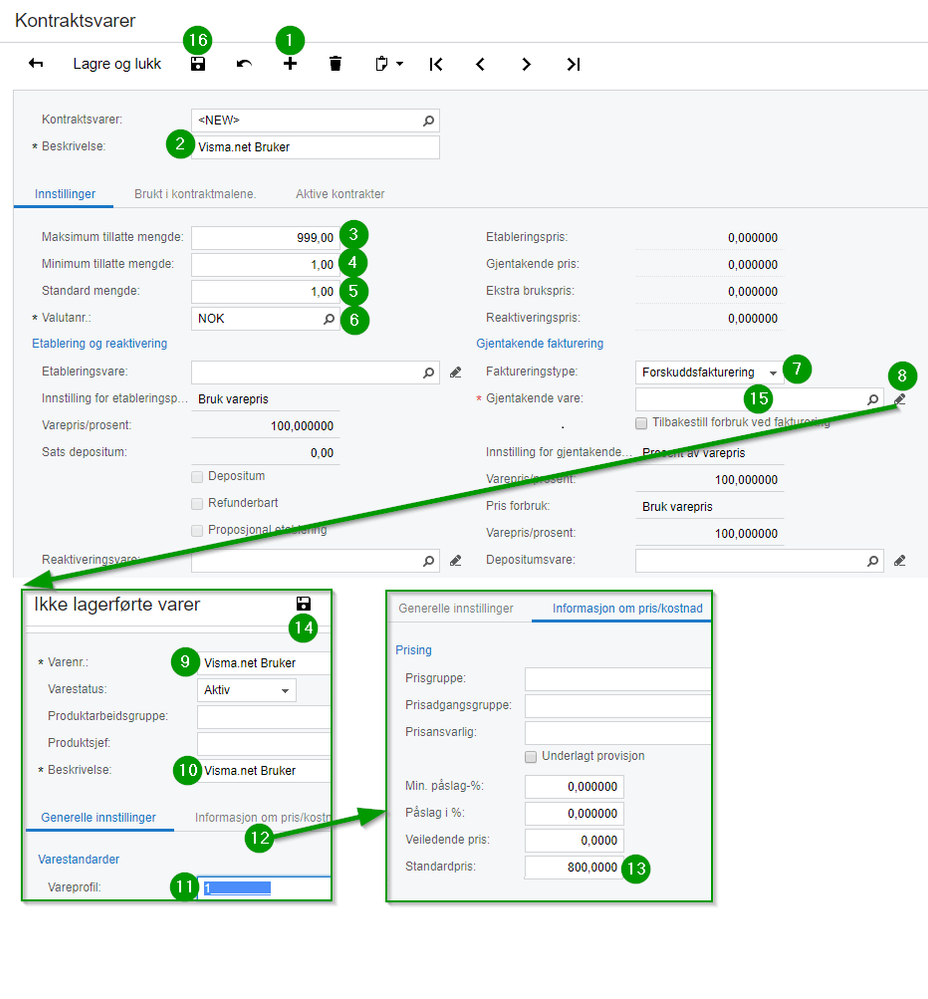Click the Prisgruppe input field
This screenshot has width=928, height=999.
tap(618, 679)
